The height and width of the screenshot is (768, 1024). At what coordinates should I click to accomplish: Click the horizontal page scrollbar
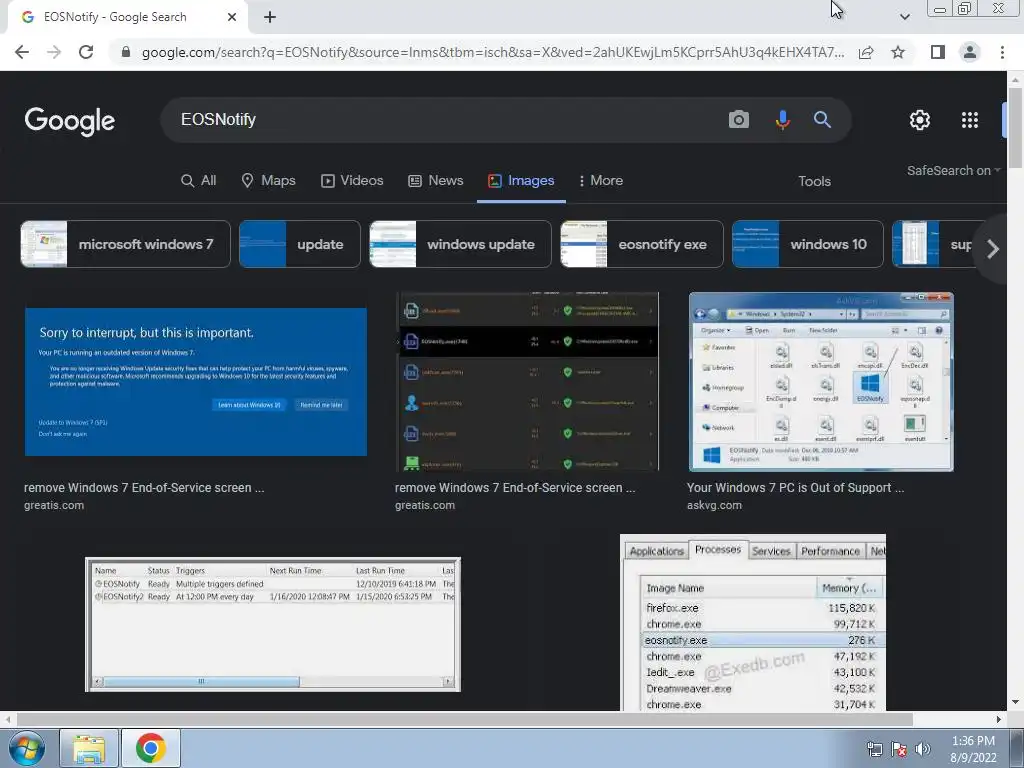[465, 719]
